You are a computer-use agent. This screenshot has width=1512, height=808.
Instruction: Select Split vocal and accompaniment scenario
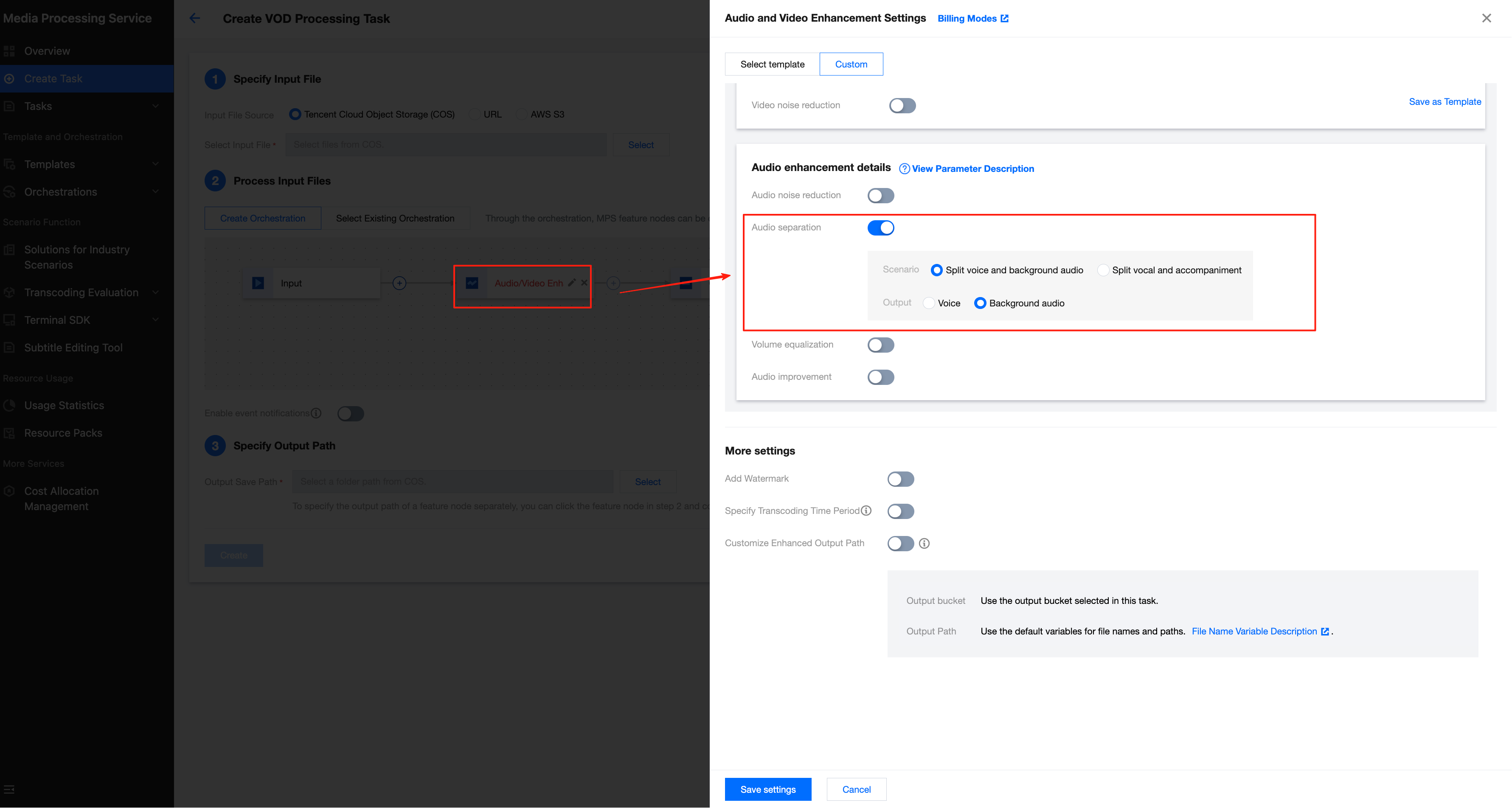click(x=1103, y=270)
